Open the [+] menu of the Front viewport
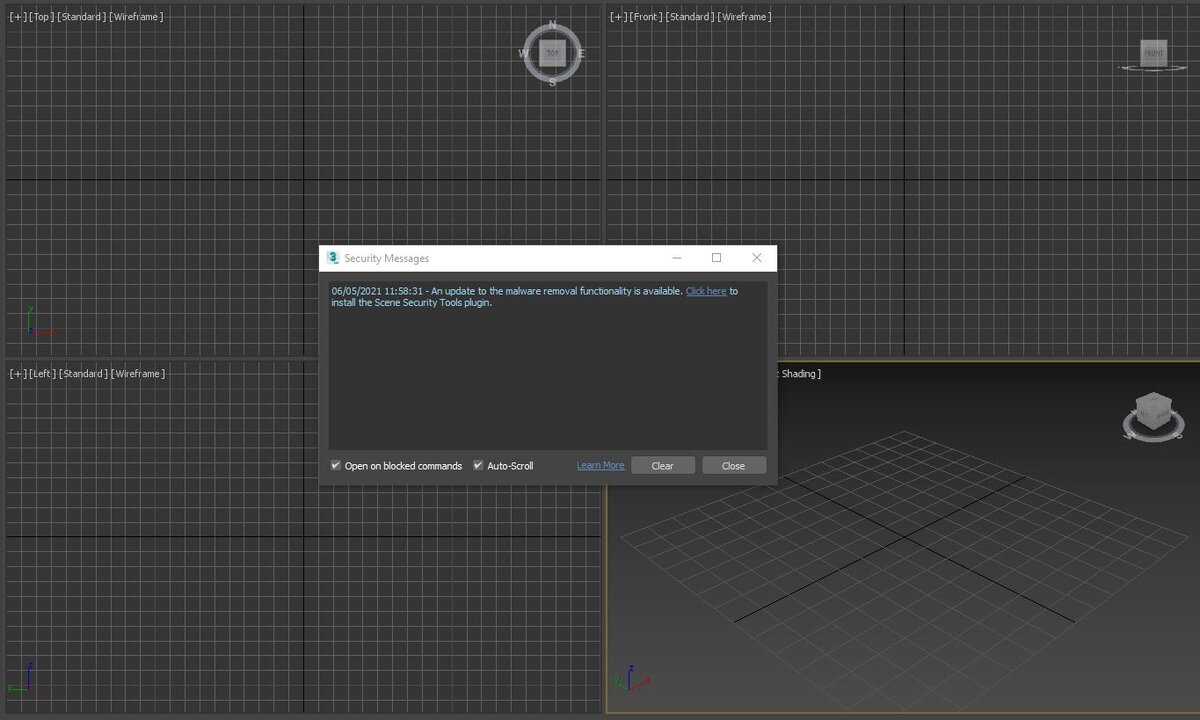This screenshot has width=1200, height=720. click(x=619, y=17)
